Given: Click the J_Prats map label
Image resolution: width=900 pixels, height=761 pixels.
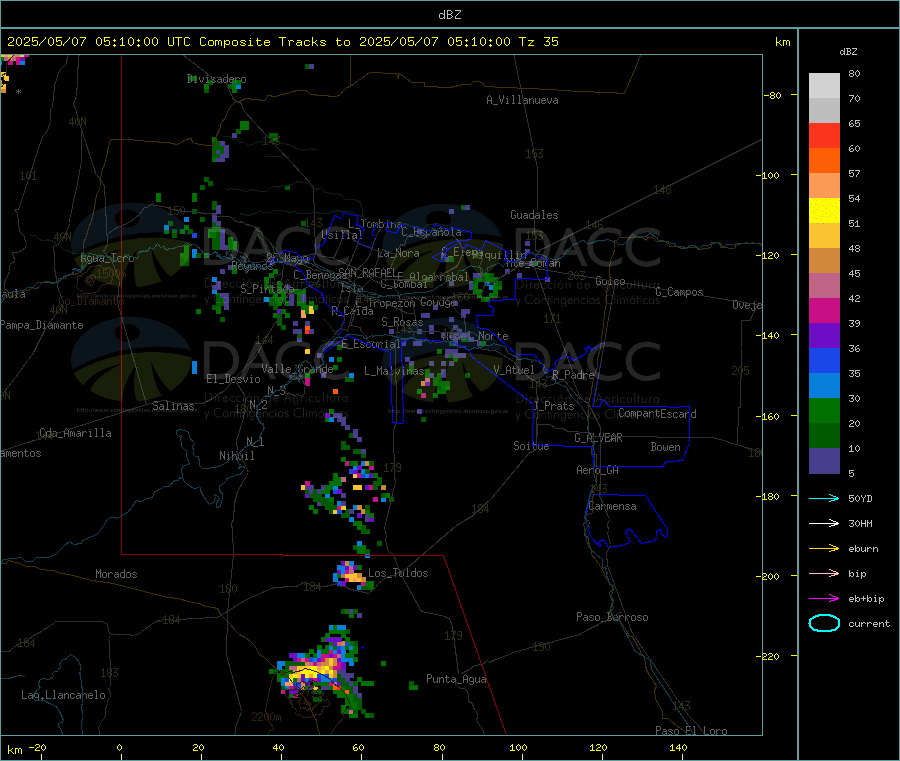Looking at the screenshot, I should (553, 405).
